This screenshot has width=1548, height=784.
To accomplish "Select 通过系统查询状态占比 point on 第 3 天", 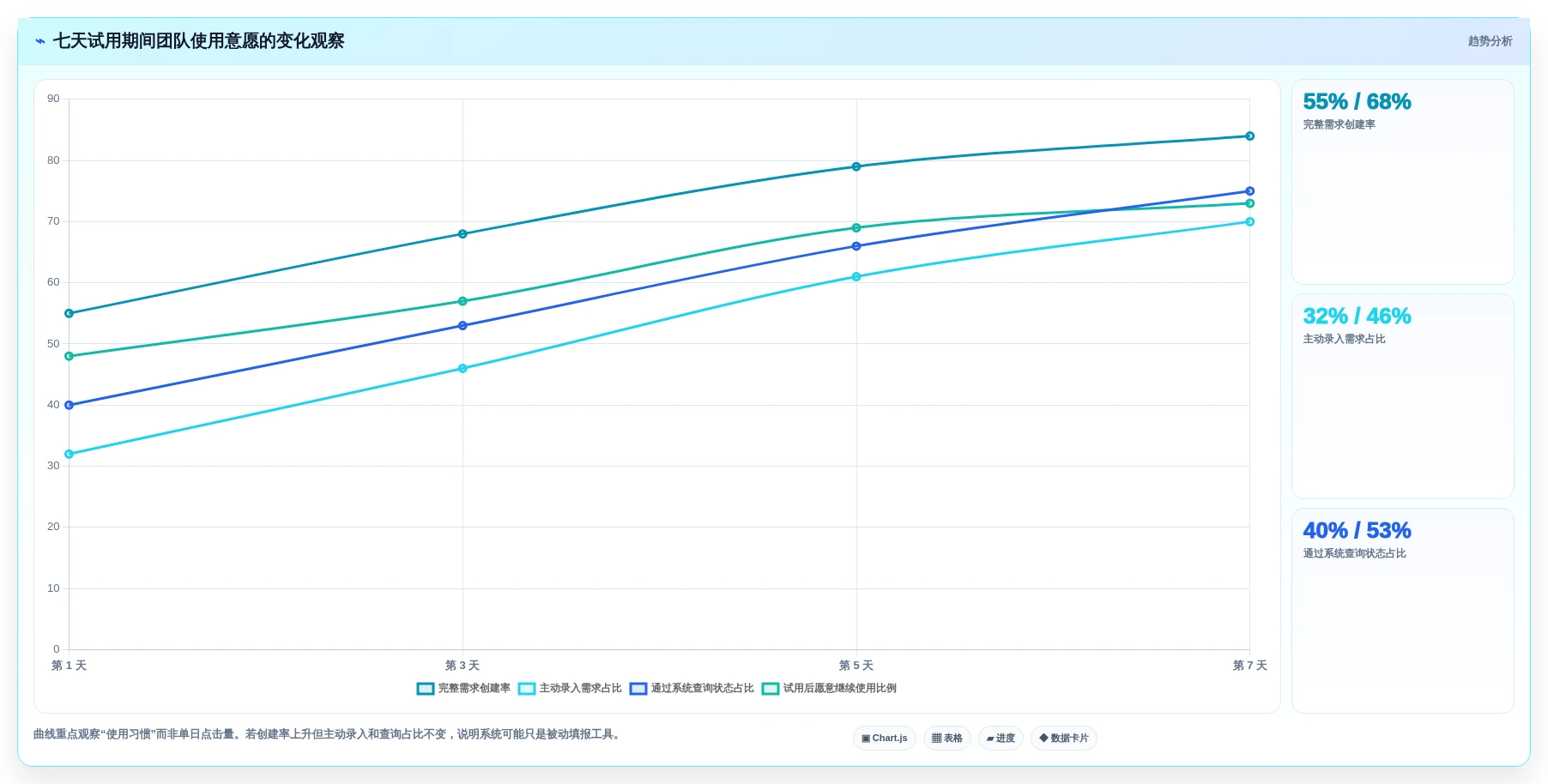I will [463, 326].
